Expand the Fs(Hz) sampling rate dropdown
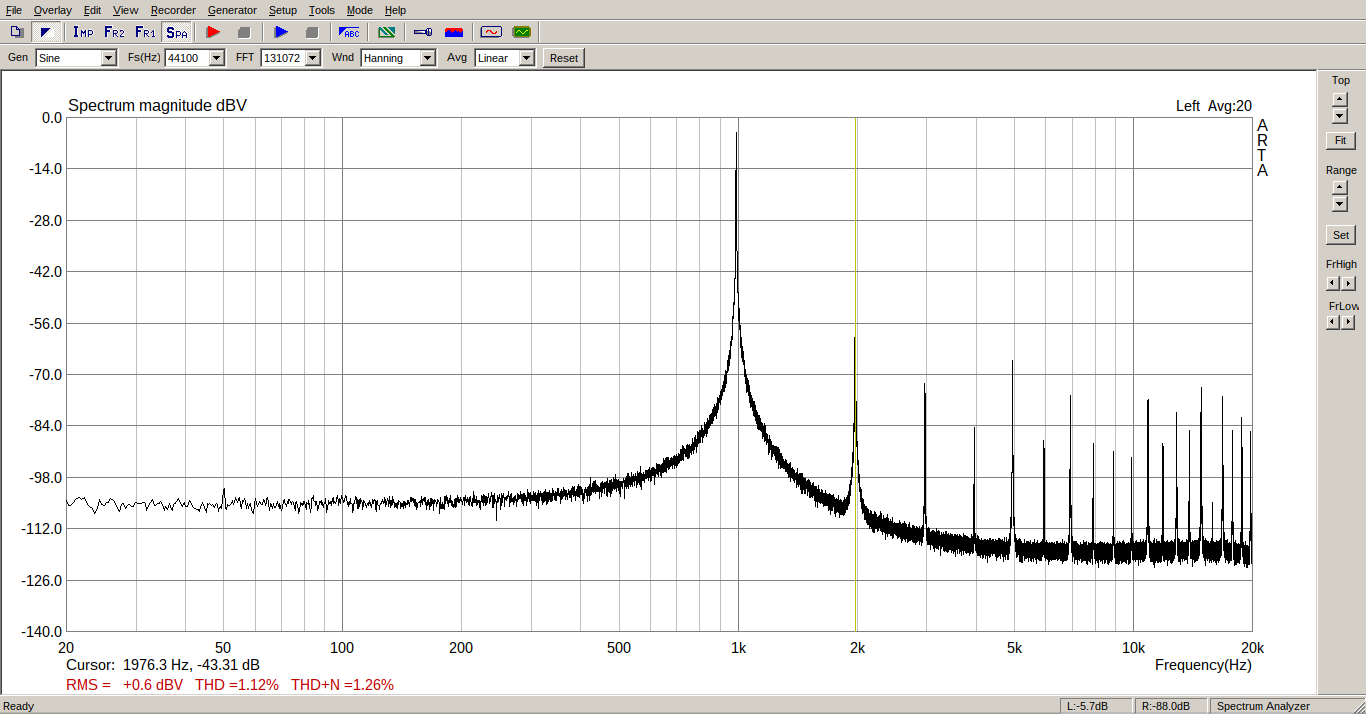This screenshot has height=714, width=1366. (216, 58)
